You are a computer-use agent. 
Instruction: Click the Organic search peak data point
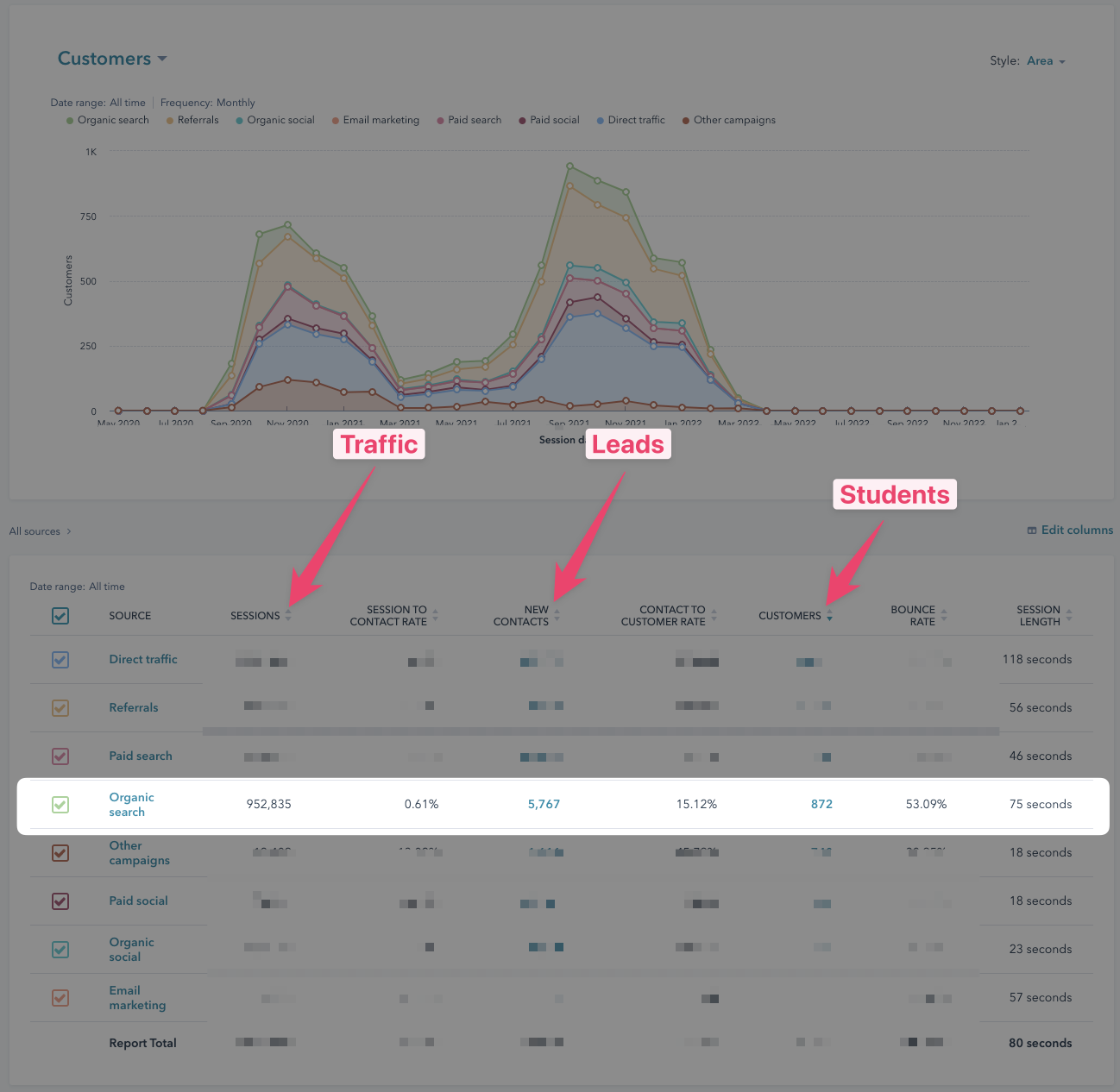(x=569, y=166)
